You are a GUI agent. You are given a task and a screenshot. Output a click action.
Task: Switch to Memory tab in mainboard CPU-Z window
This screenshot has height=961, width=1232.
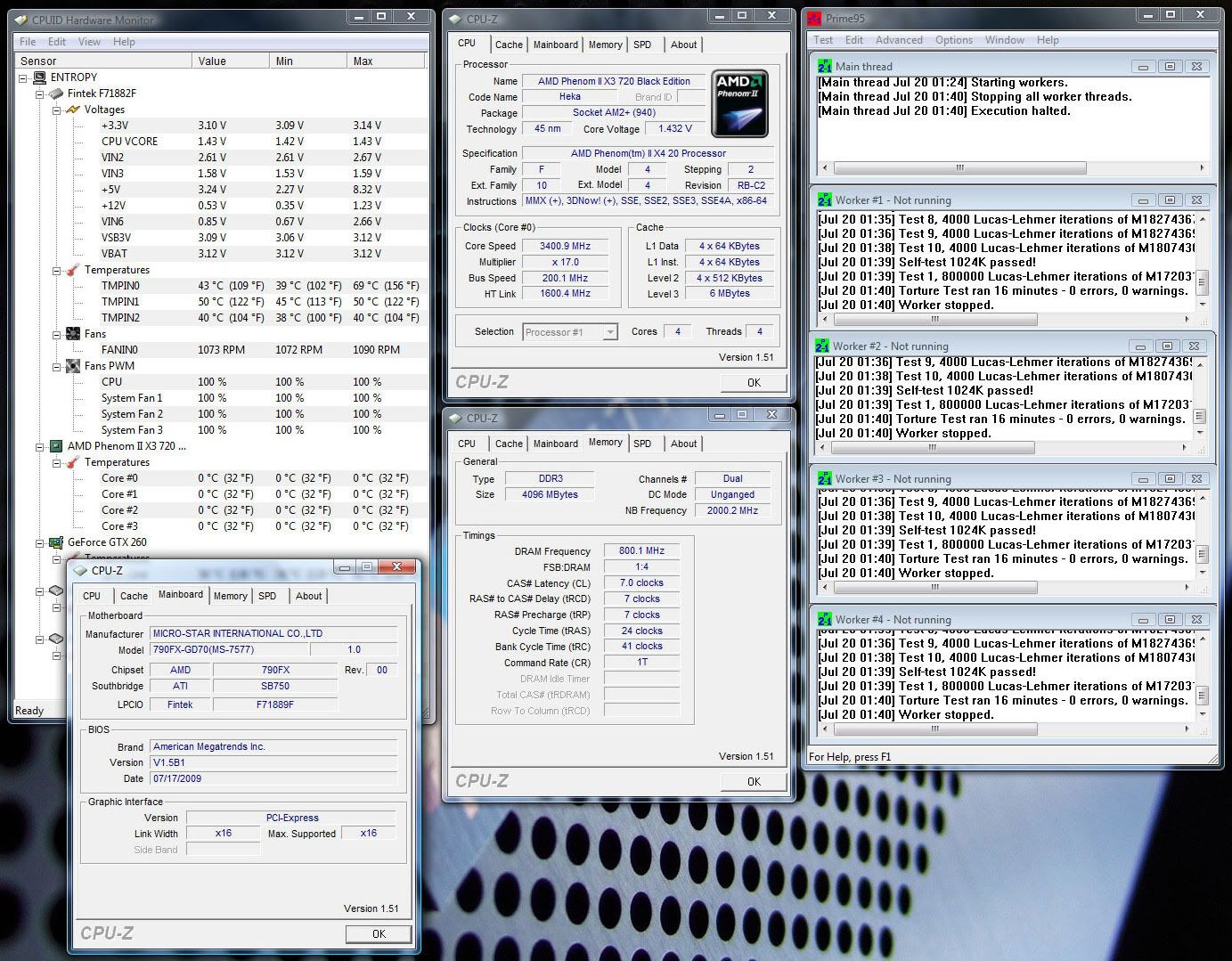point(231,596)
